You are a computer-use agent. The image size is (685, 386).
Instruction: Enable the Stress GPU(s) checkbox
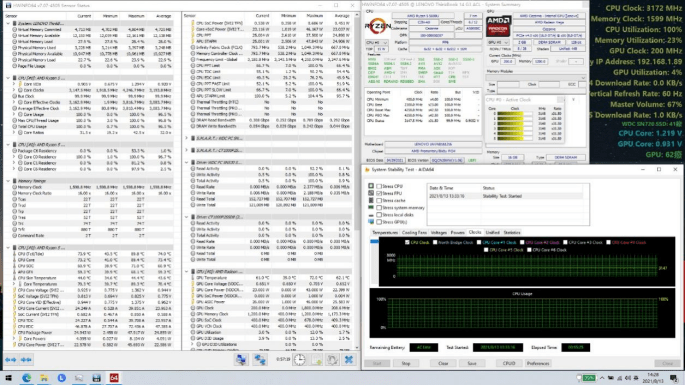point(379,222)
